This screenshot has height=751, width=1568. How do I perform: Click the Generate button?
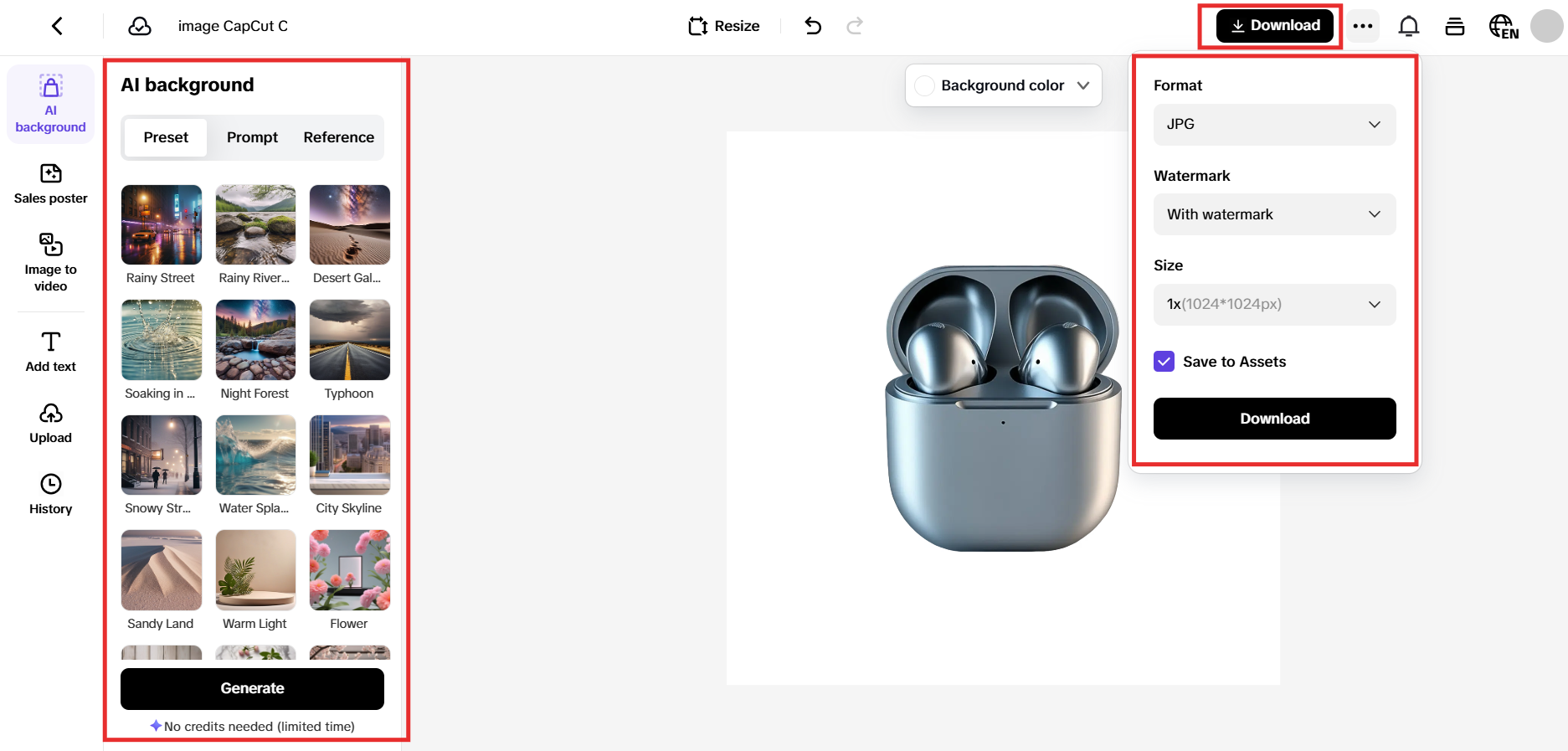pyautogui.click(x=252, y=688)
